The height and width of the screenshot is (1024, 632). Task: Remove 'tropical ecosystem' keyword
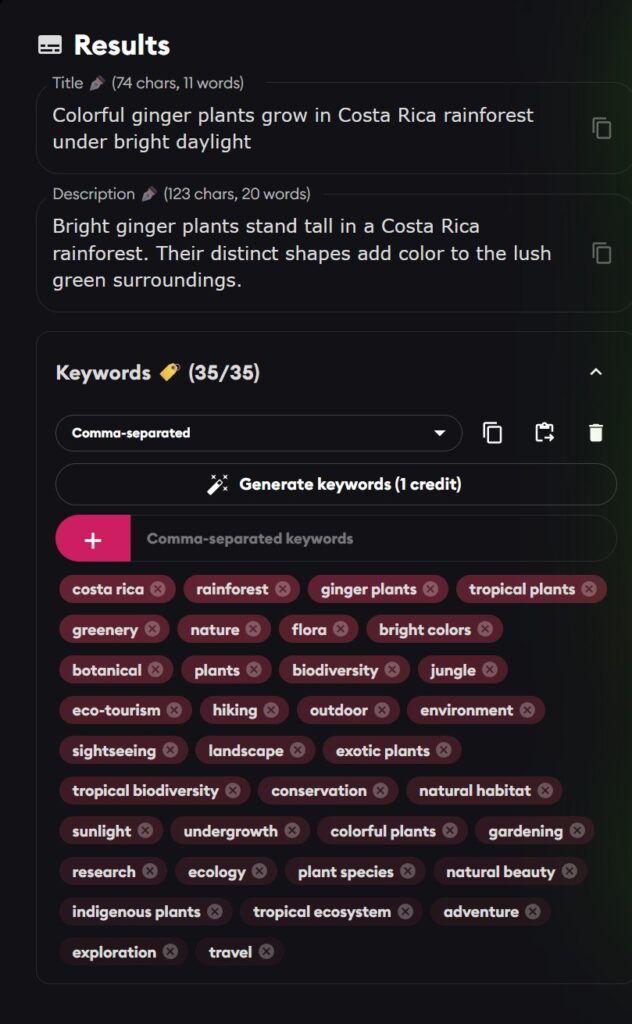pyautogui.click(x=405, y=912)
